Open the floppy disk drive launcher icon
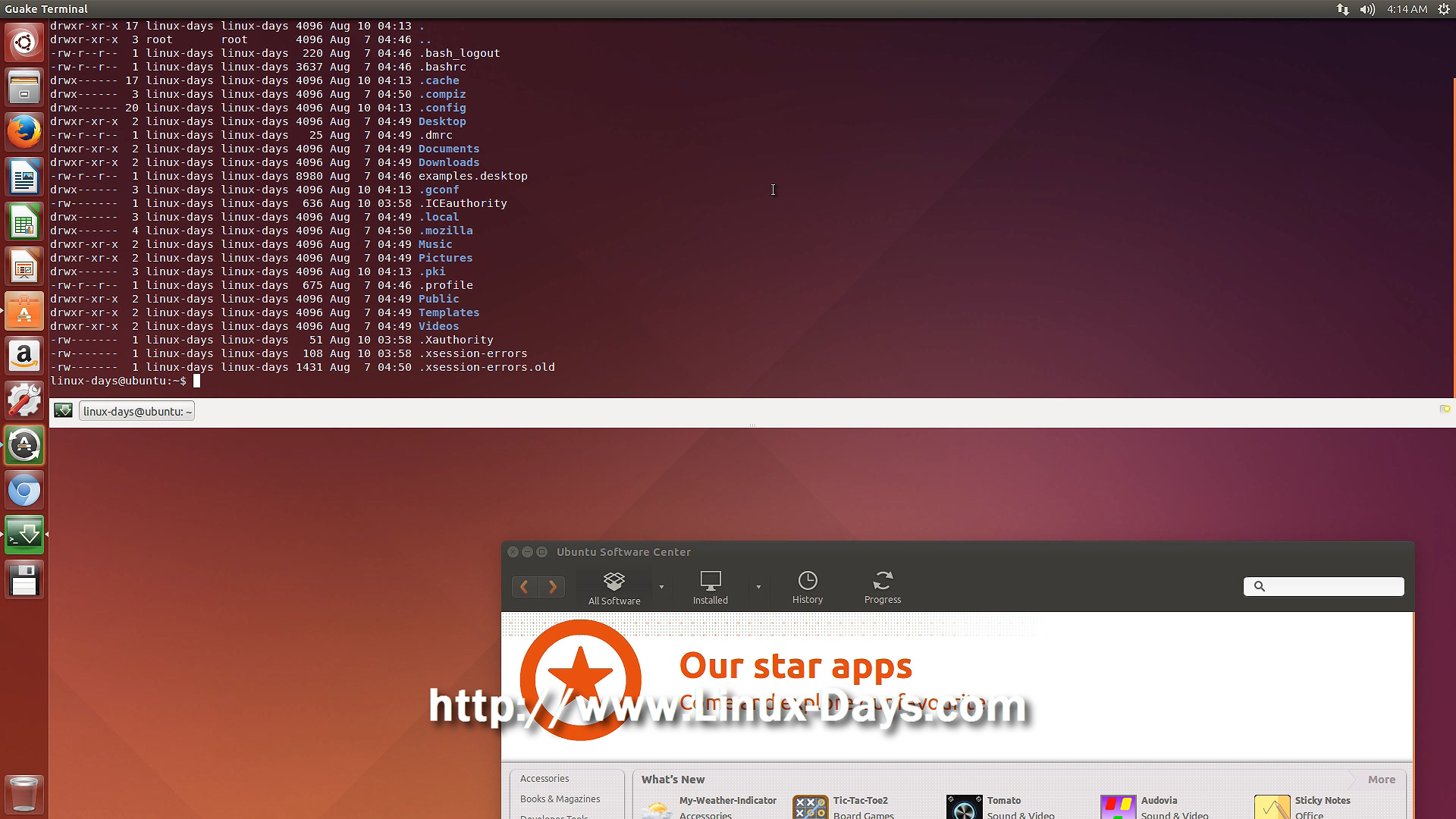This screenshot has height=819, width=1456. [24, 580]
